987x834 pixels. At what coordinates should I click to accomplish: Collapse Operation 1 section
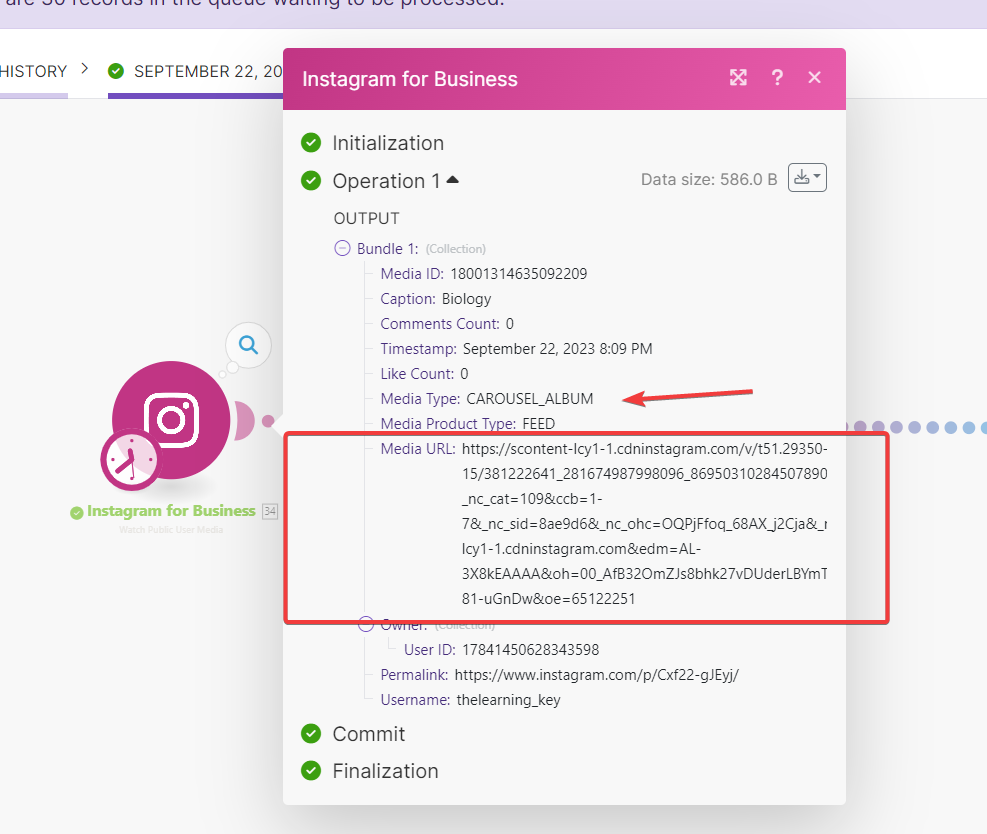click(x=453, y=180)
